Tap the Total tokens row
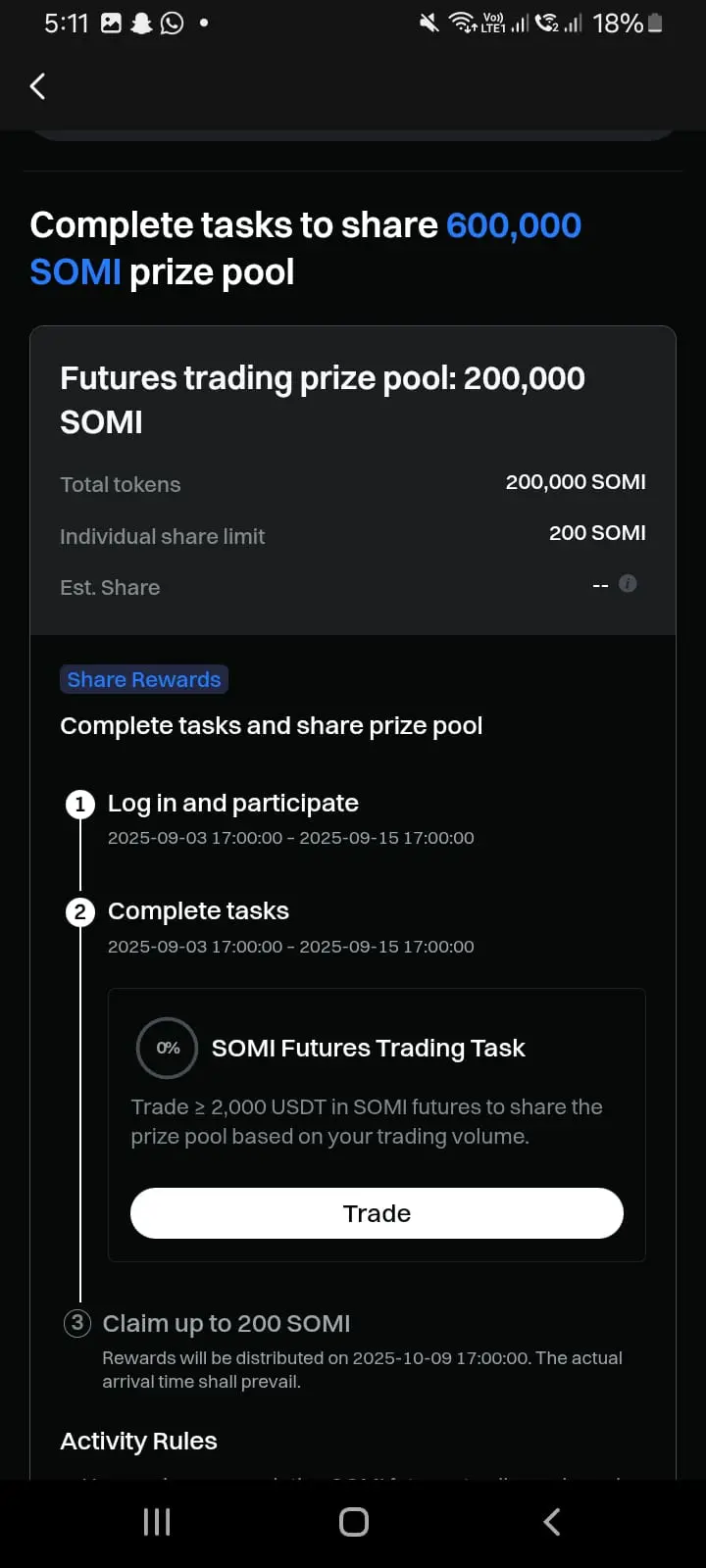 point(353,483)
